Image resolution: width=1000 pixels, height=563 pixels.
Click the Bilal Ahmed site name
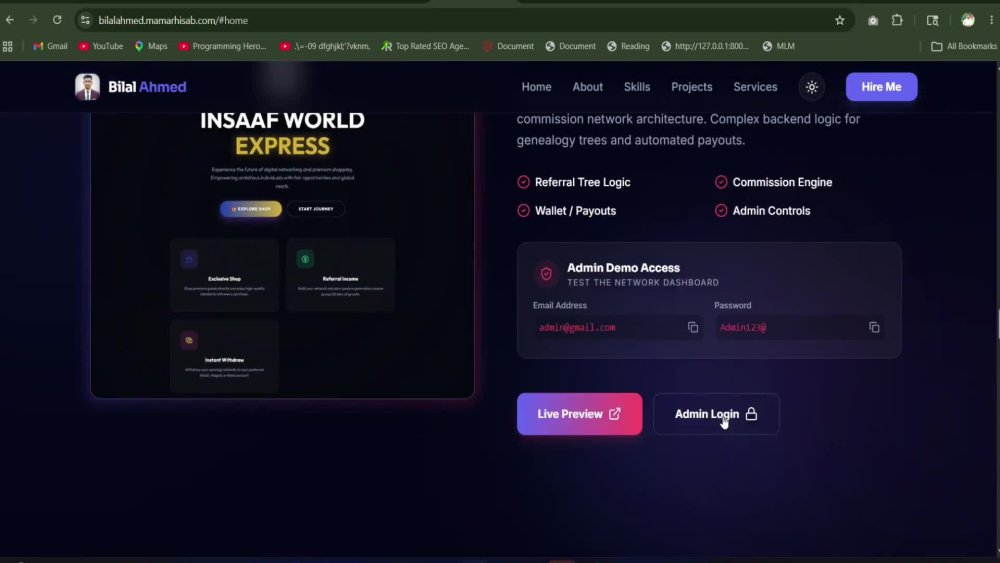point(147,87)
